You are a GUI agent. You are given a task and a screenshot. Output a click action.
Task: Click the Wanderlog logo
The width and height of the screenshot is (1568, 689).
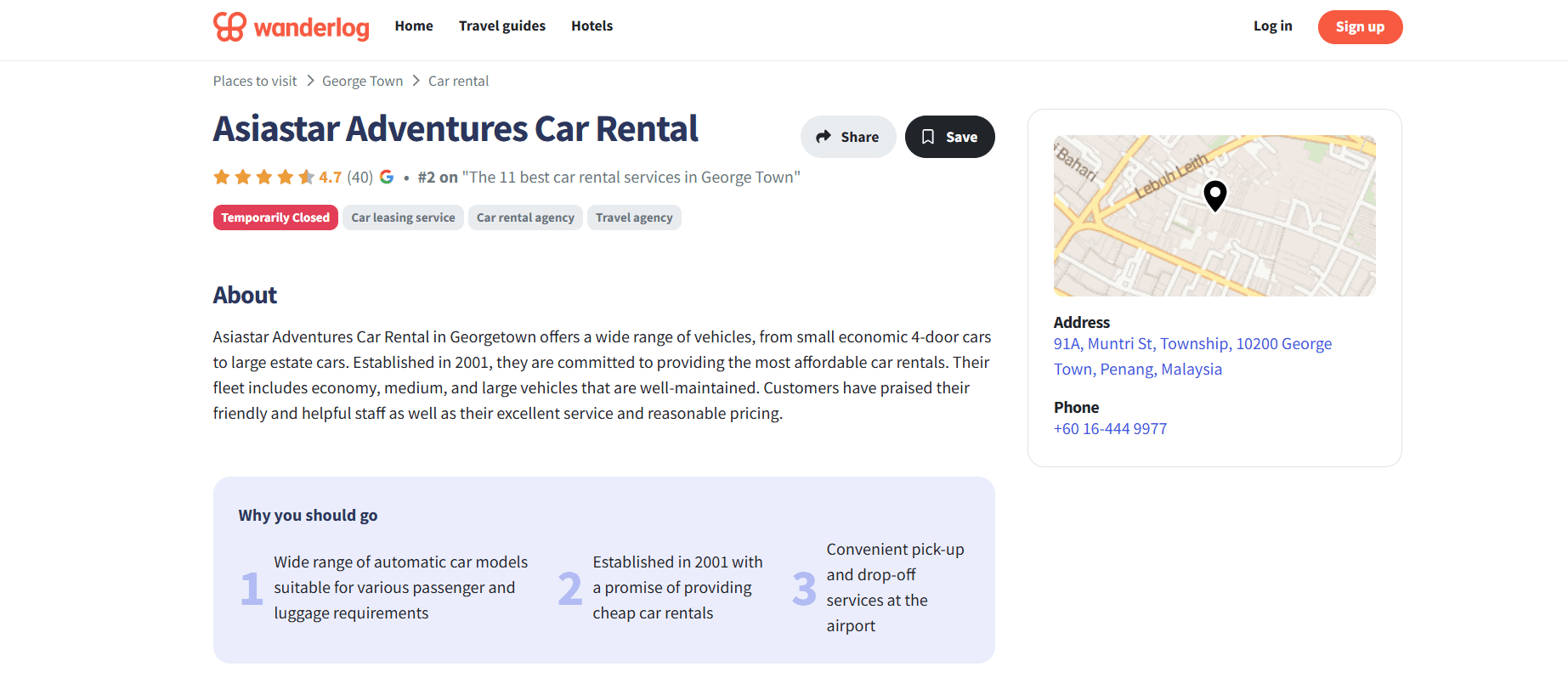(x=291, y=26)
